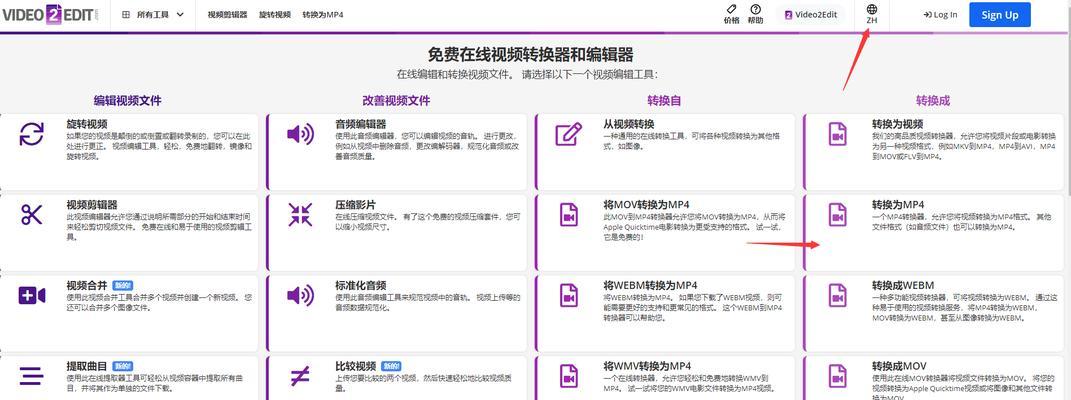Click the 标准化音频 speaker icon
This screenshot has width=1071, height=400.
[300, 295]
